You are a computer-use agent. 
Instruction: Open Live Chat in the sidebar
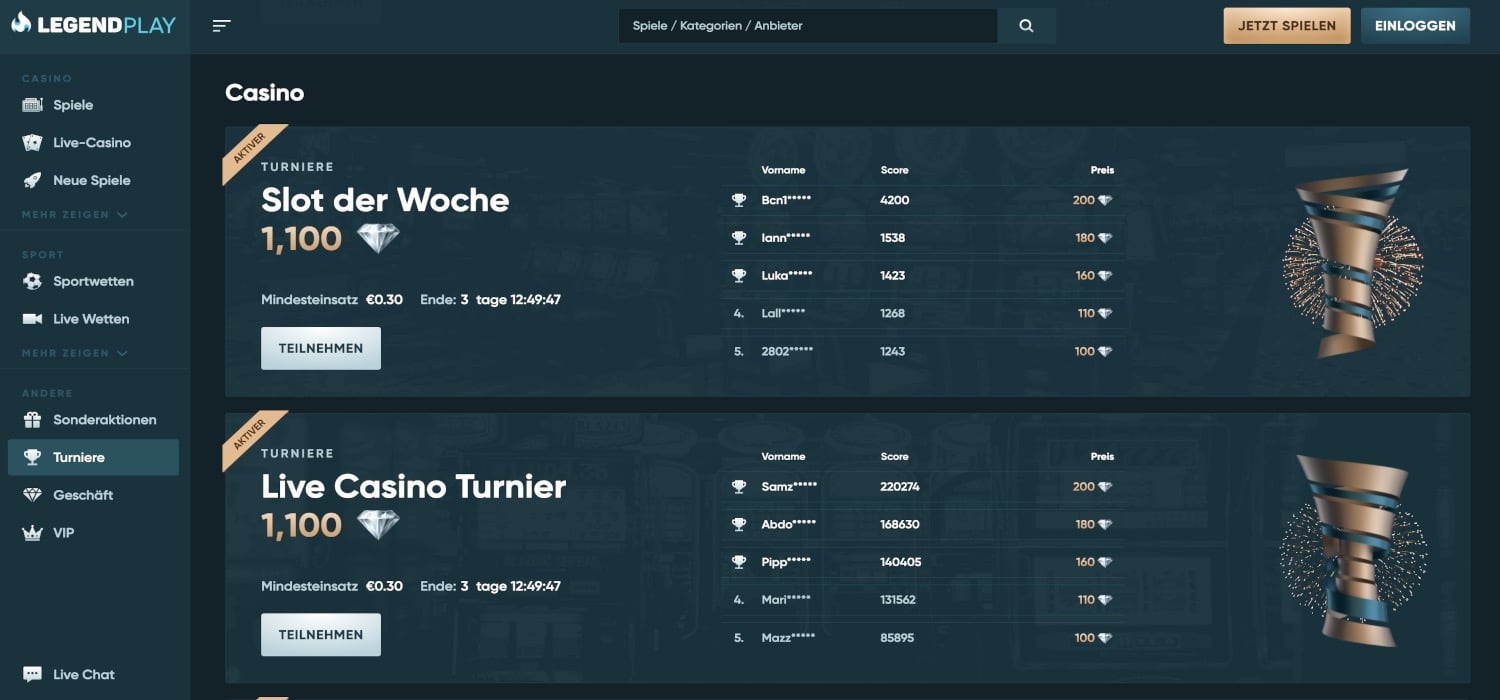pos(83,675)
